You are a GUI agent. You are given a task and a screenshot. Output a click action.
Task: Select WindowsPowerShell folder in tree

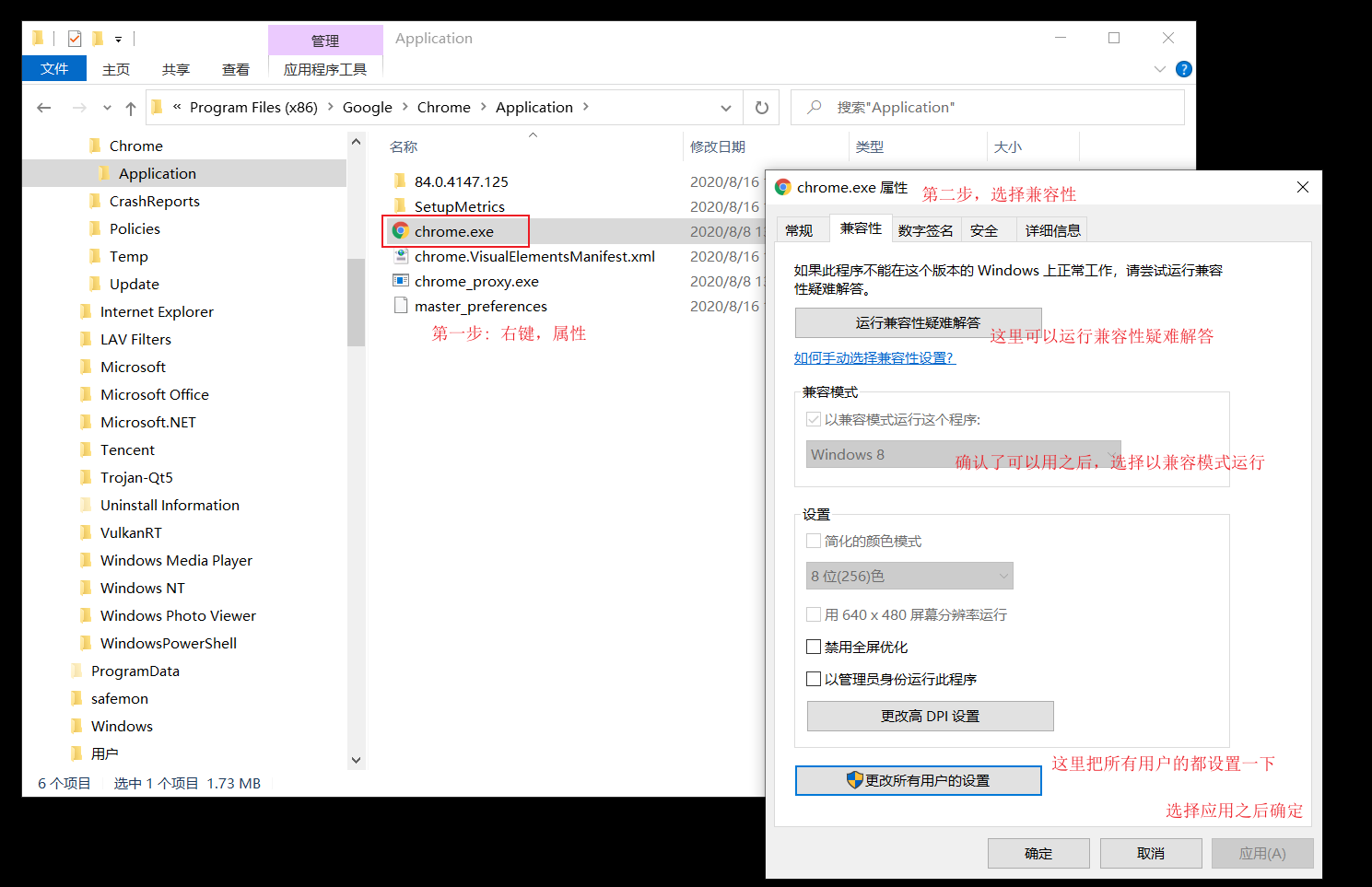(x=168, y=643)
